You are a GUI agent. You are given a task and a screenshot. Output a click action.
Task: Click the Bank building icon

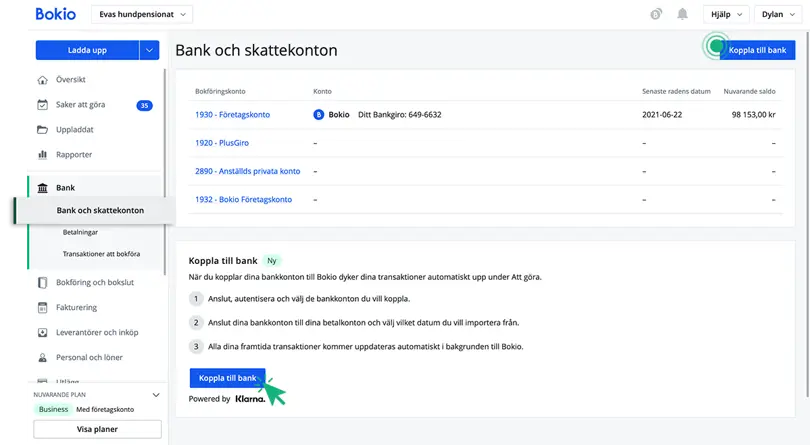[x=42, y=188]
